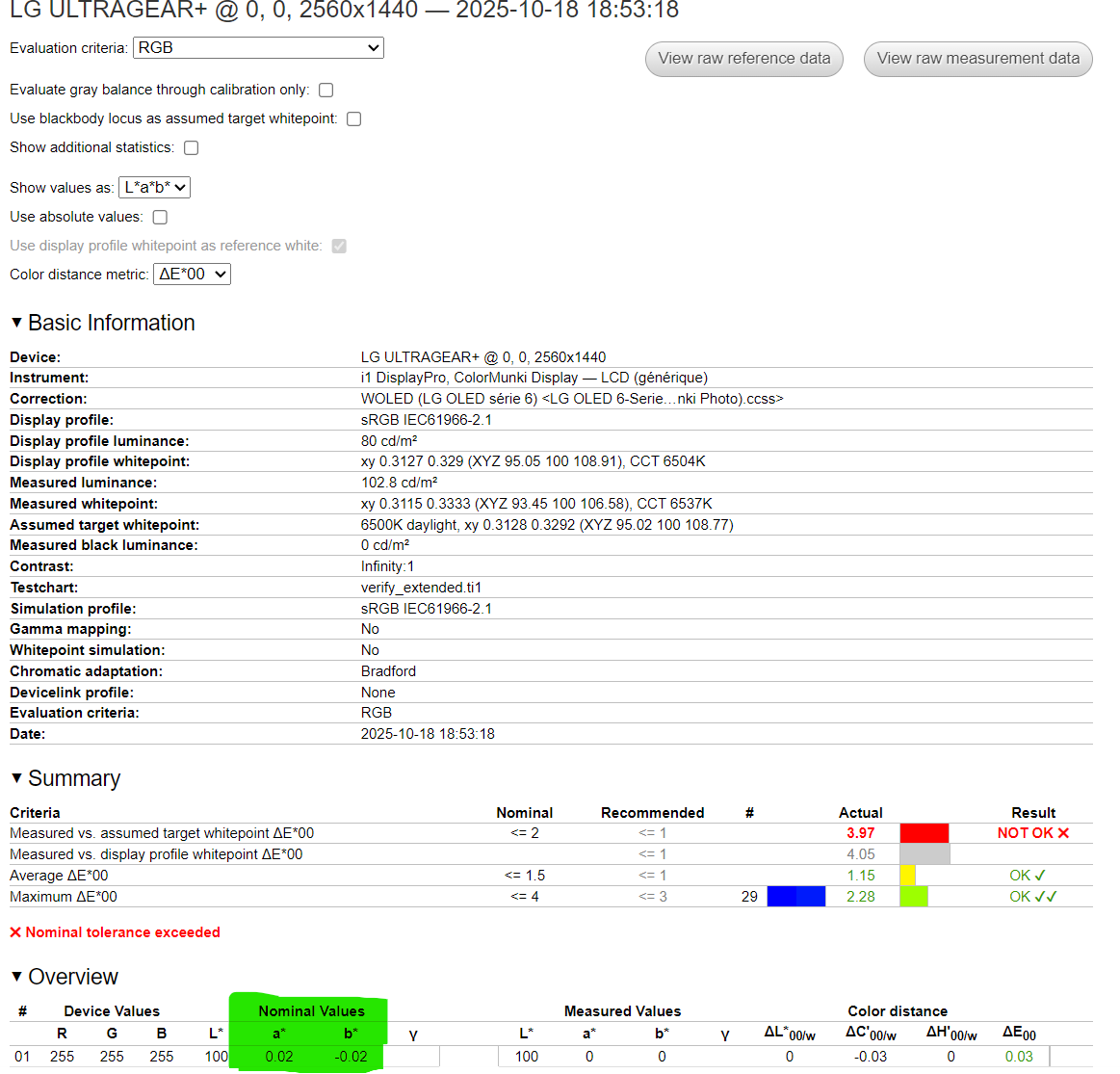
Task: Click Measured black luminance value 0 cd/m²
Action: point(385,545)
